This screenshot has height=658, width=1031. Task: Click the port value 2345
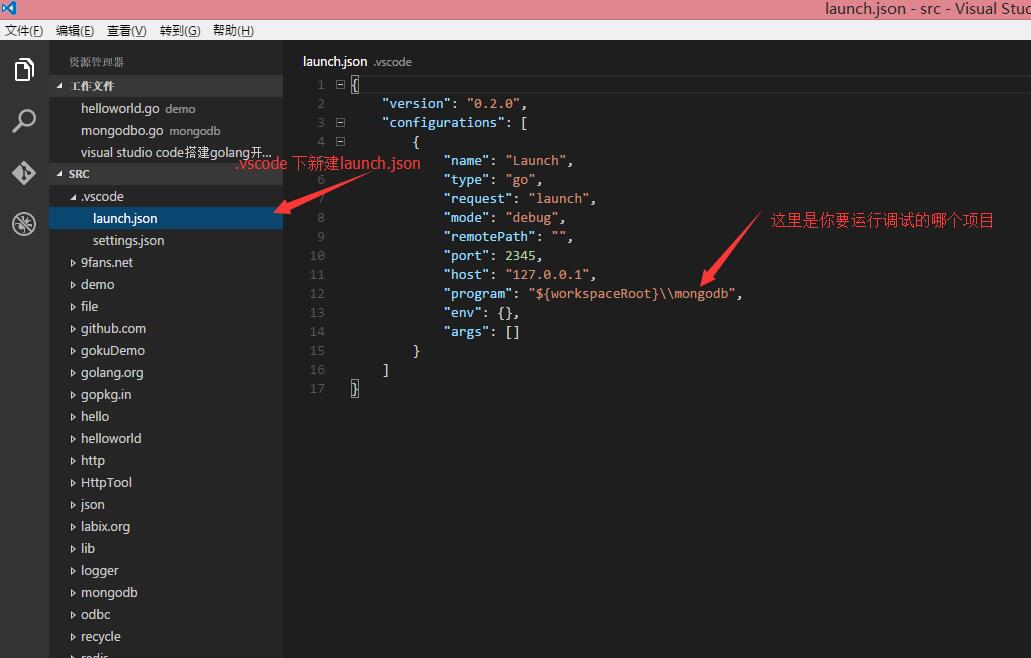click(520, 256)
